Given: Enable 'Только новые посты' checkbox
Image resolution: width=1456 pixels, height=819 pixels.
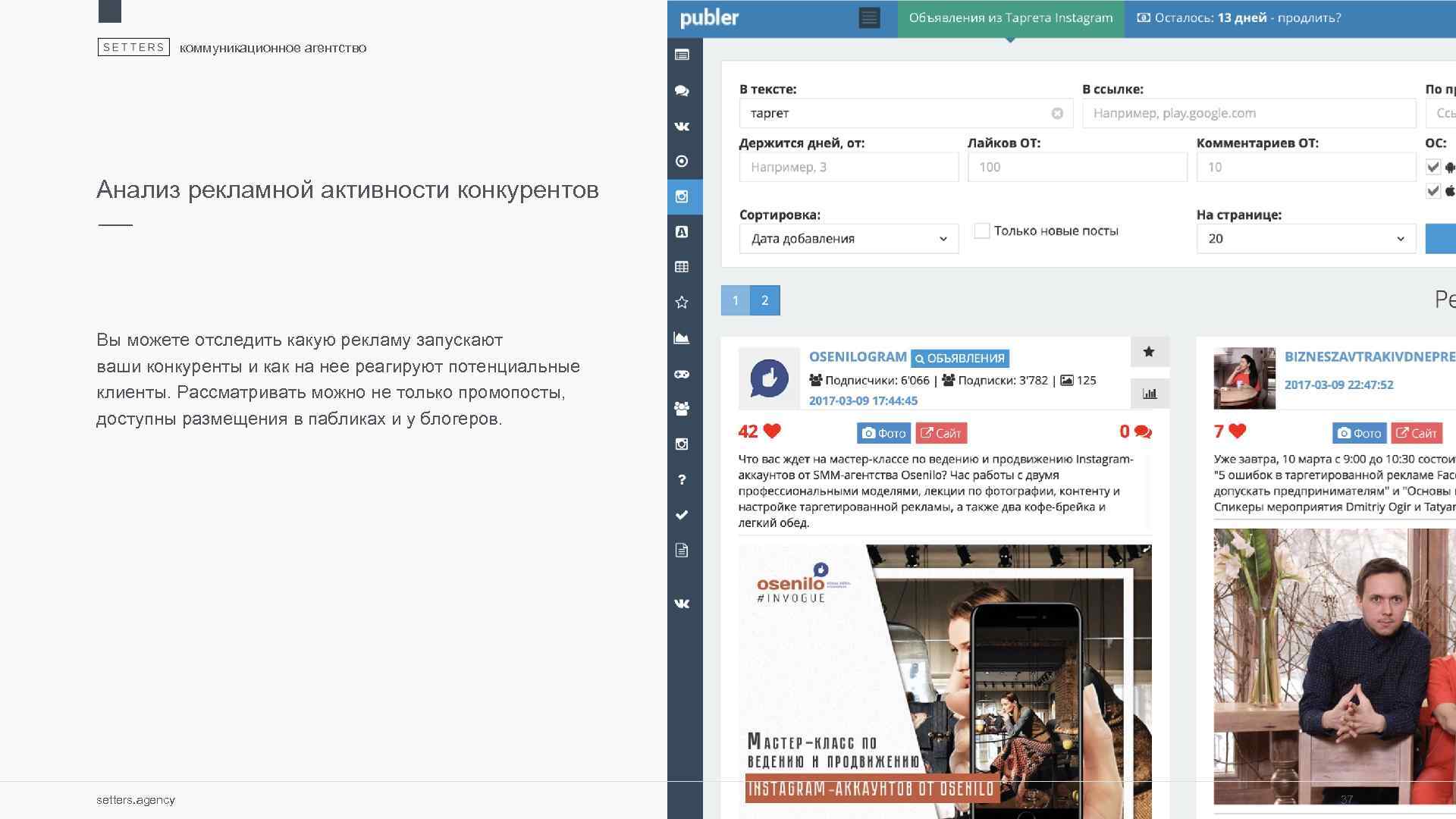Looking at the screenshot, I should click(982, 231).
